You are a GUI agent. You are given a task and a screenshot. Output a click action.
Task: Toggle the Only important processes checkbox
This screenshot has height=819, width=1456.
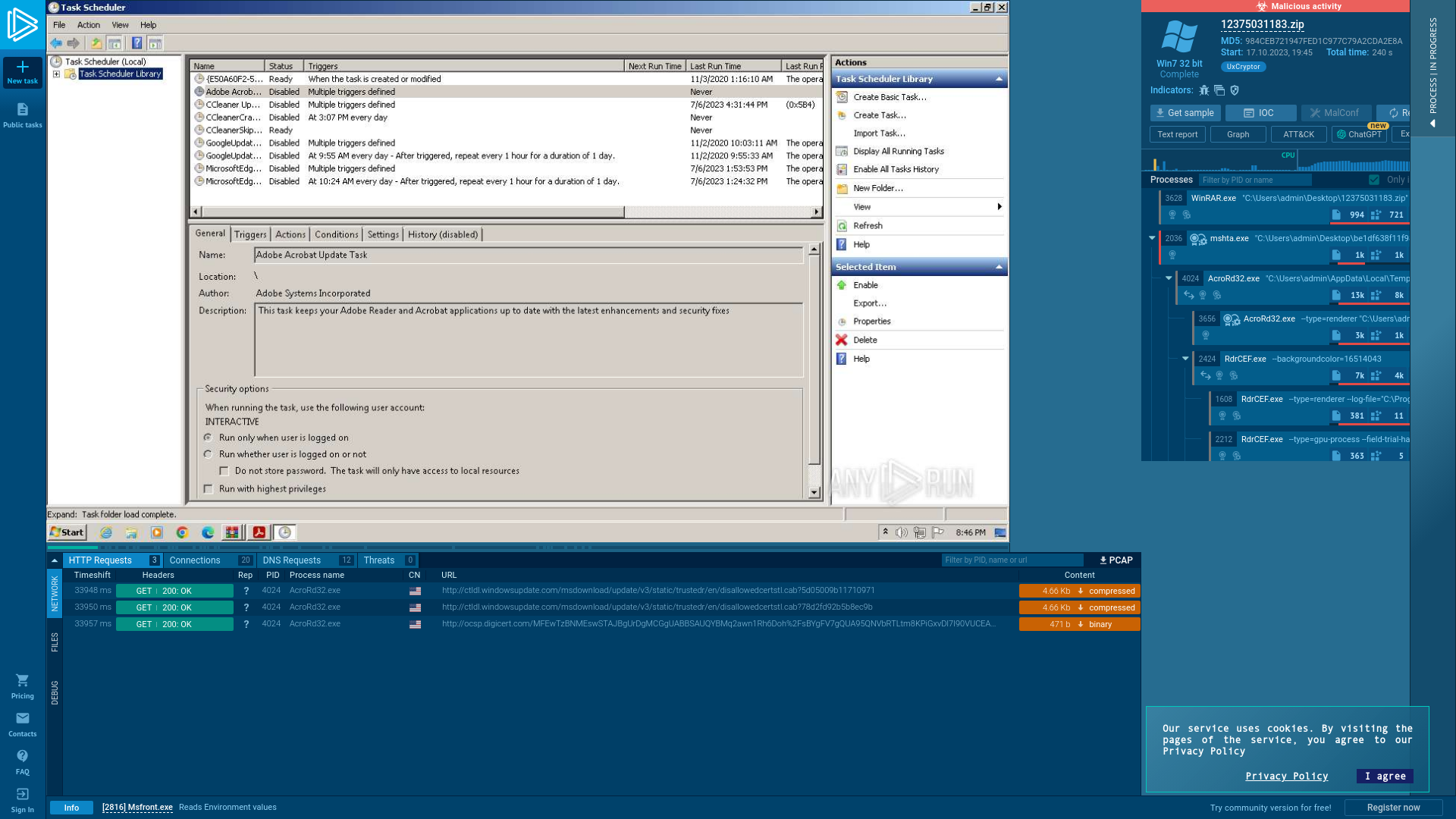[x=1374, y=180]
